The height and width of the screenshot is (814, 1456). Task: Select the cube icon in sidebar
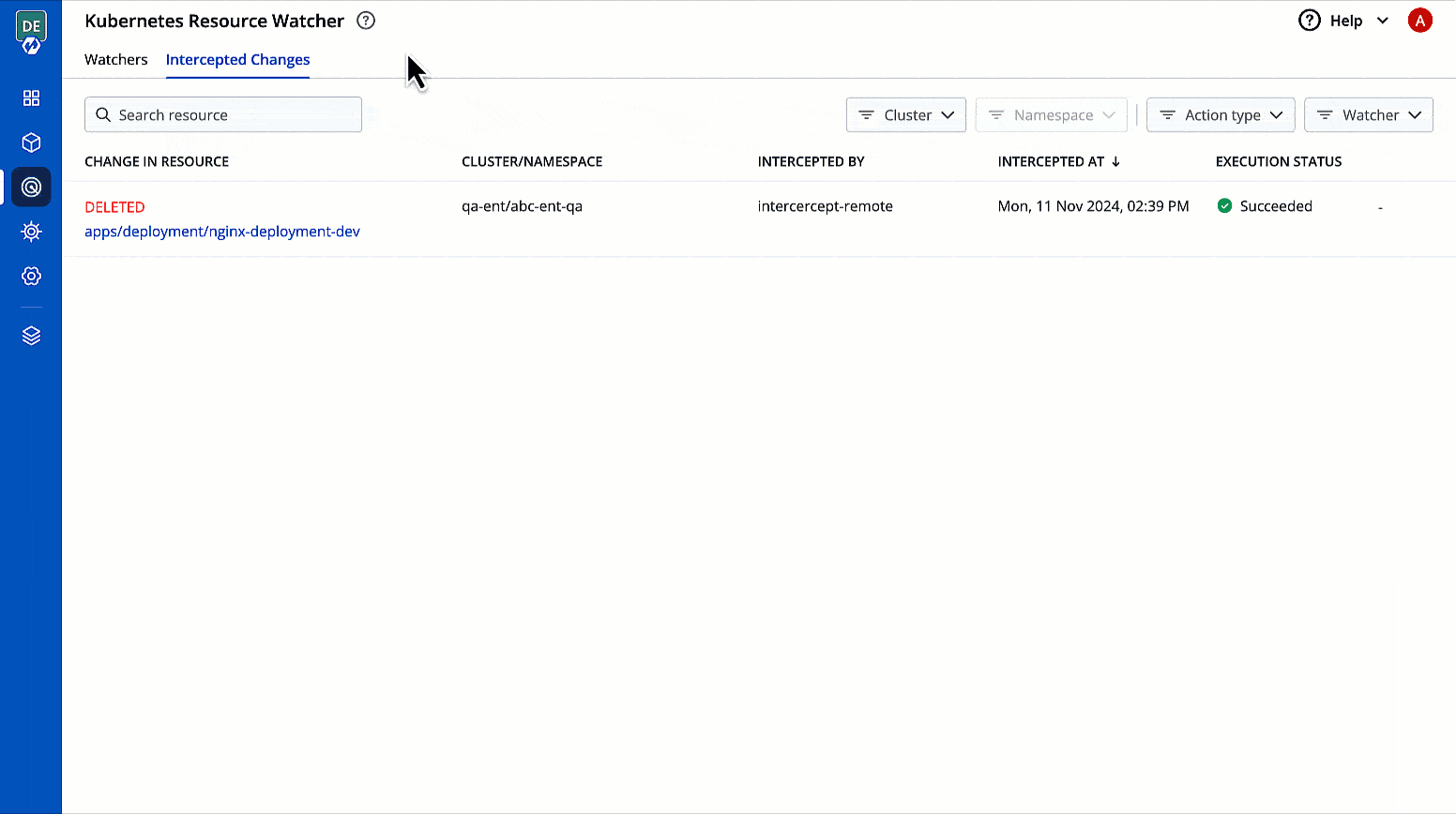31,143
